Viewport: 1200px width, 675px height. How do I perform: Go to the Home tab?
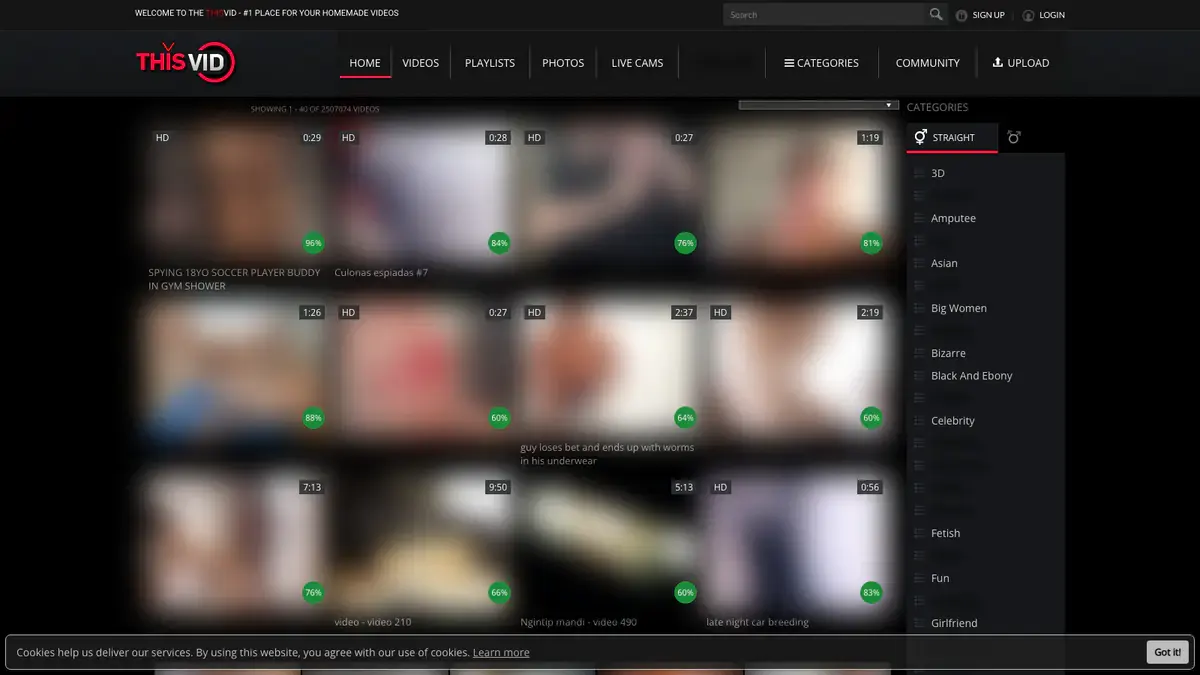(365, 63)
